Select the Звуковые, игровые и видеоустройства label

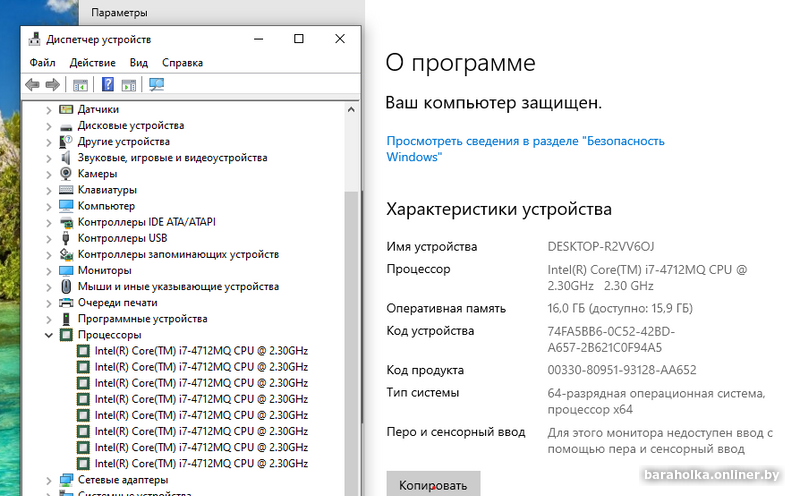pyautogui.click(x=172, y=158)
